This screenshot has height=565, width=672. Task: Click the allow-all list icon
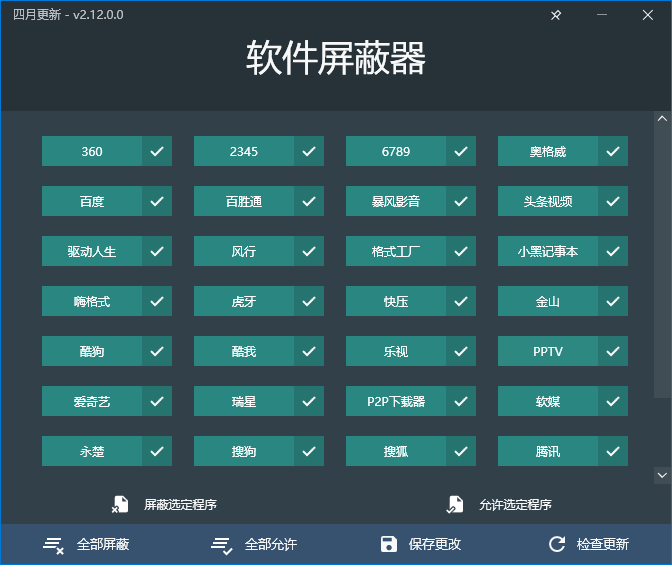[x=221, y=545]
